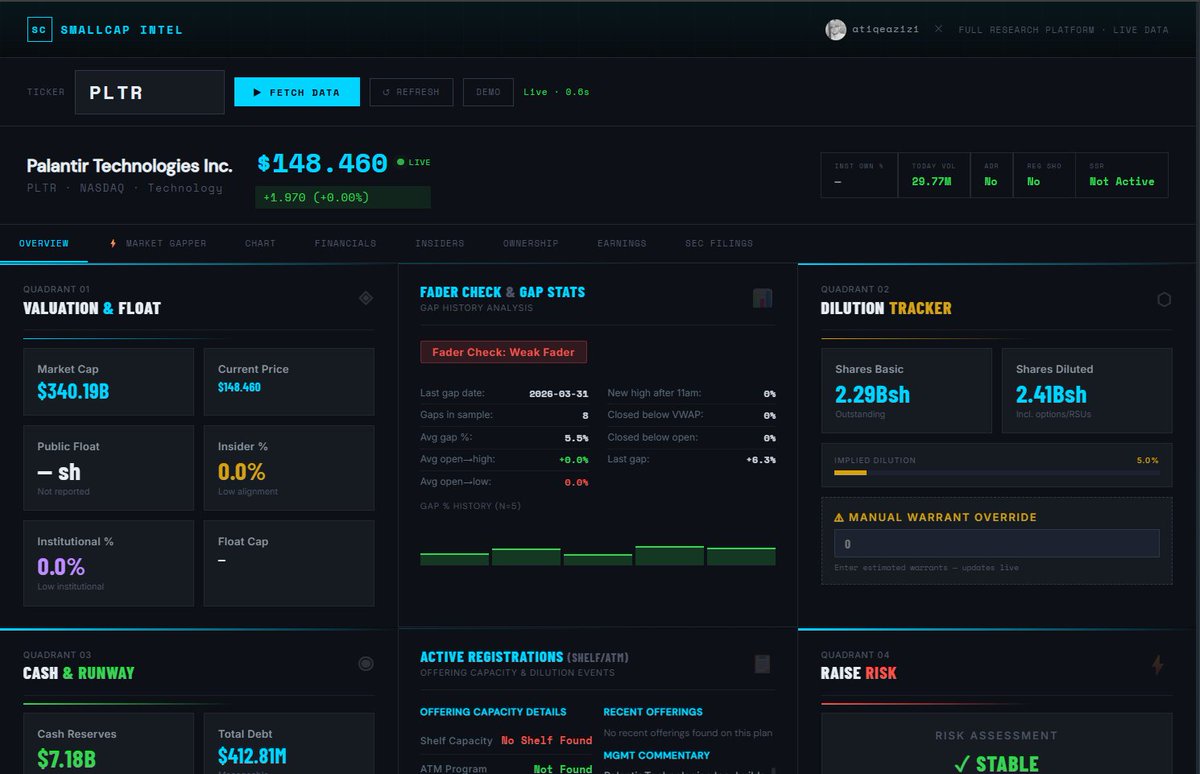Open the Chart tab

point(260,243)
